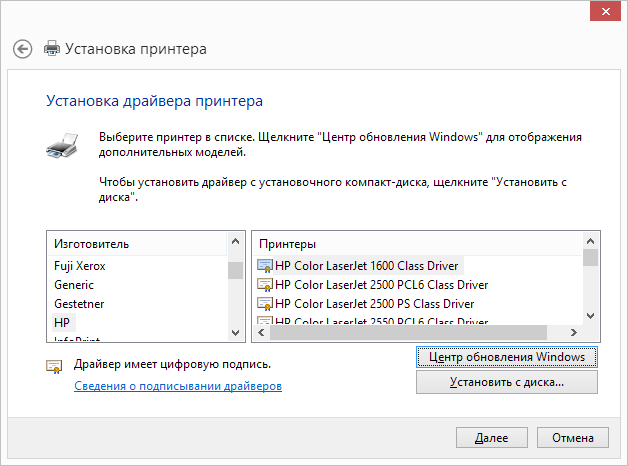Open Сведения о подписывании драйверов link
The image size is (628, 466).
[178, 385]
